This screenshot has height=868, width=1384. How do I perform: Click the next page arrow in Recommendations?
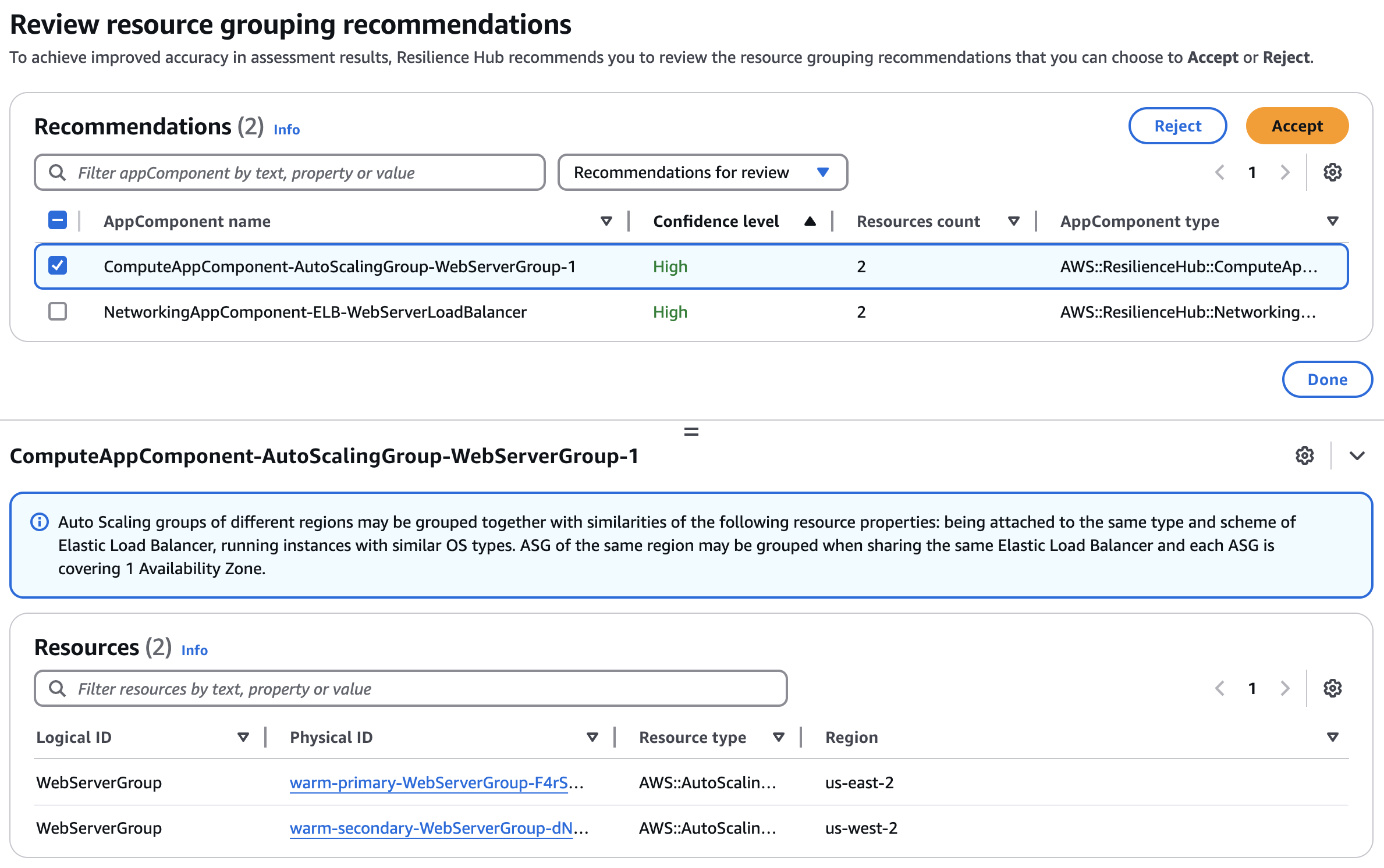click(1284, 172)
